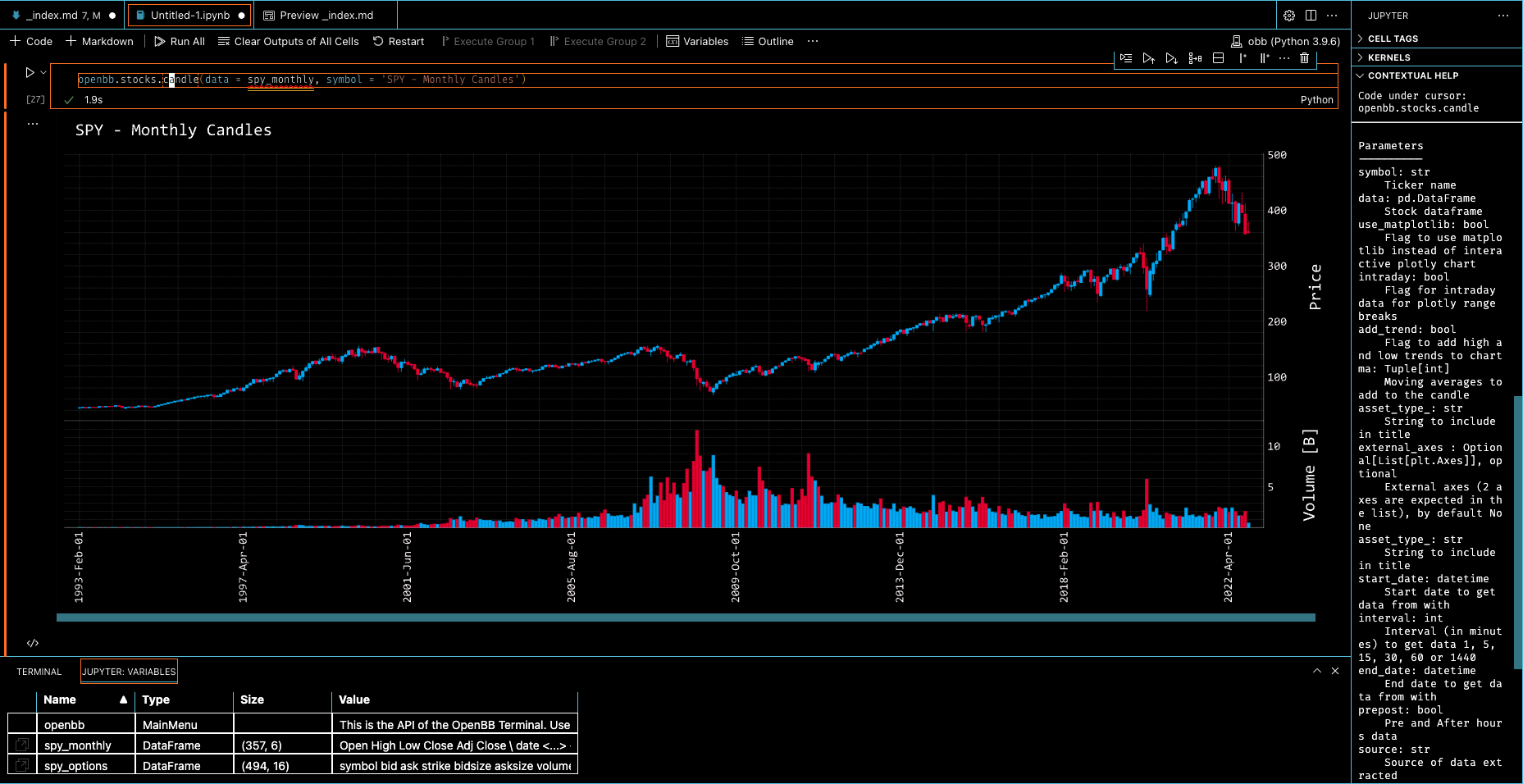Maximize the bottom panel with the chevron
This screenshot has height=784, width=1523.
[1317, 671]
